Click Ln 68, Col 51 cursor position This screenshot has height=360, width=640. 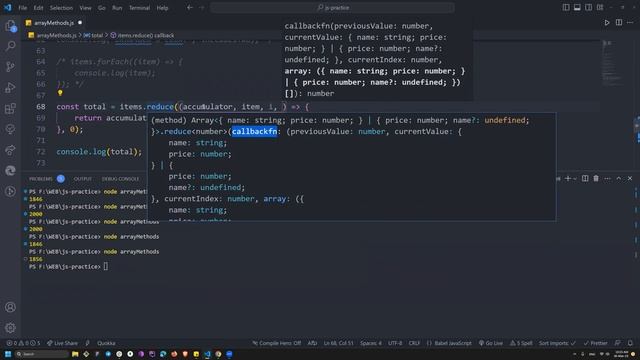tap(338, 343)
